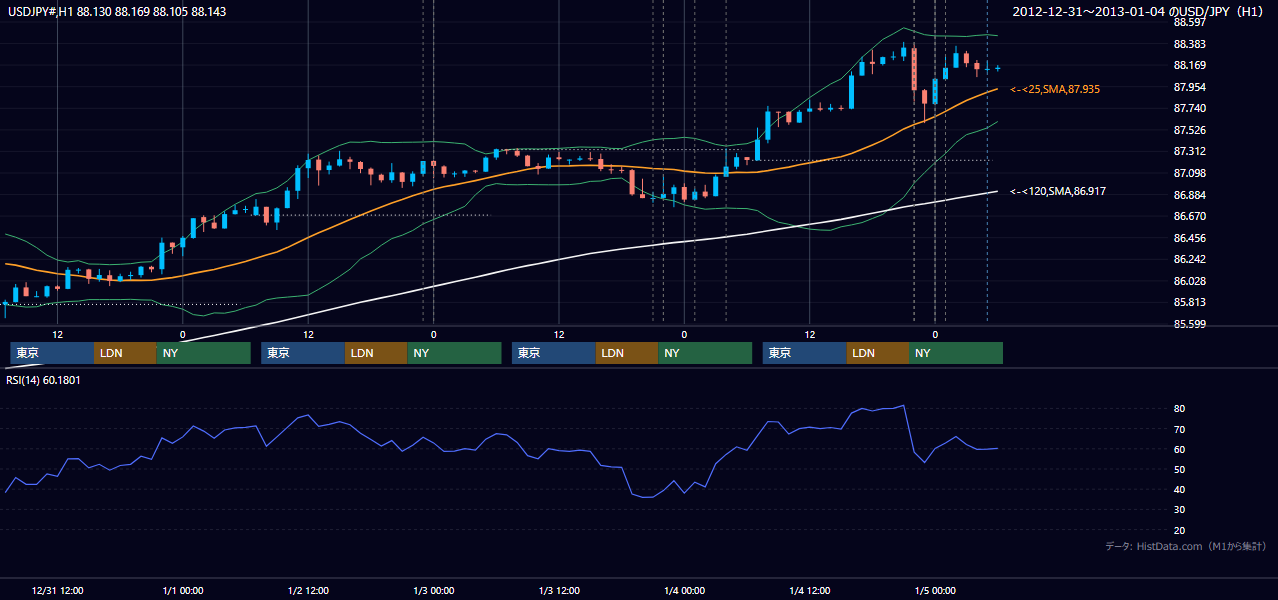Click the 1/3 12:00 date label

pyautogui.click(x=559, y=590)
